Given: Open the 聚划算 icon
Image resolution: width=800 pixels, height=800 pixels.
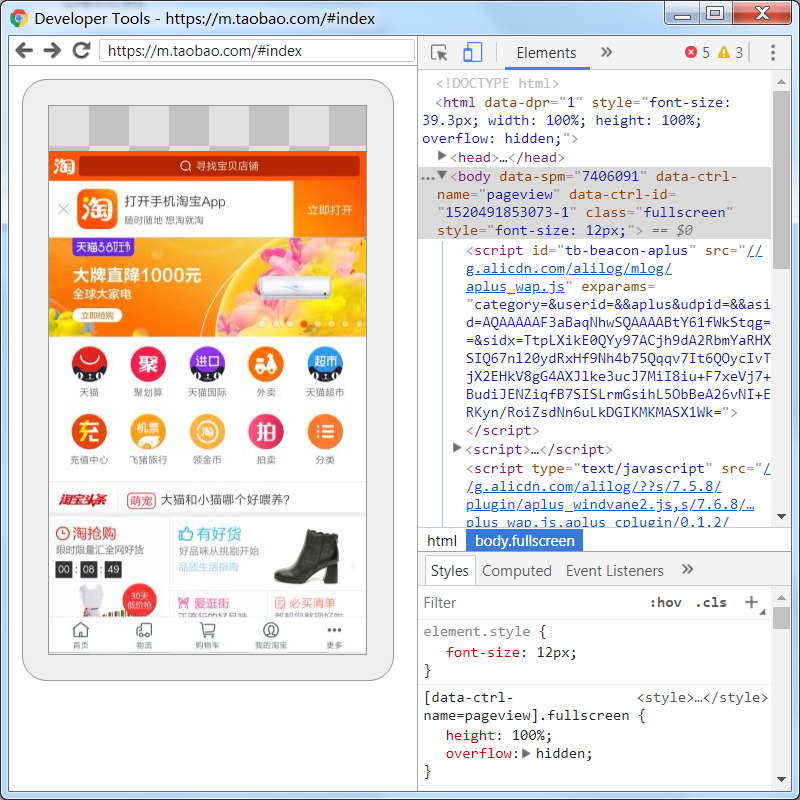Looking at the screenshot, I should point(148,364).
